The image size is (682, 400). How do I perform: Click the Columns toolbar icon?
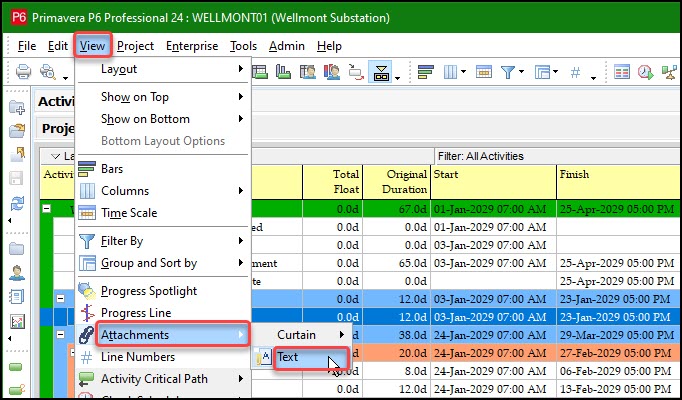pyautogui.click(x=450, y=72)
